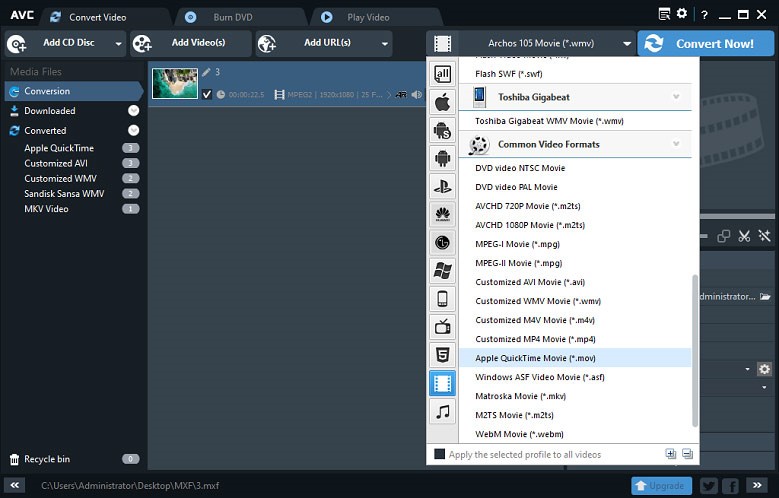Open the help question mark
The height and width of the screenshot is (498, 779).
[704, 15]
